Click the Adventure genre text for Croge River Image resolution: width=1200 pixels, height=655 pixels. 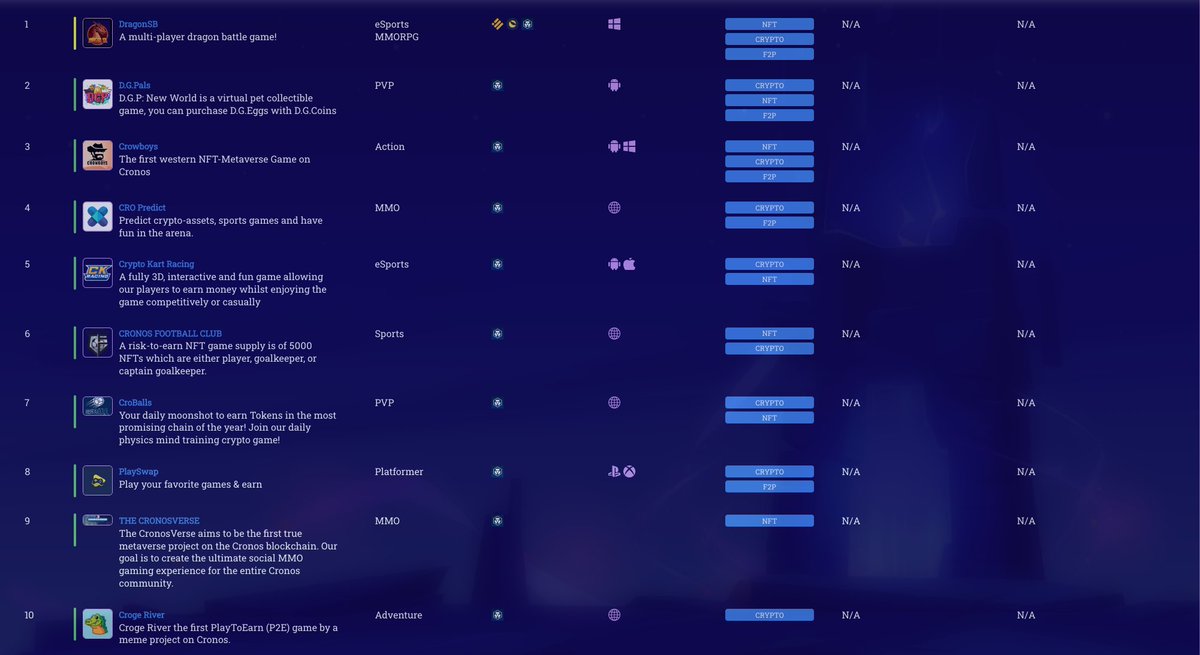click(399, 615)
